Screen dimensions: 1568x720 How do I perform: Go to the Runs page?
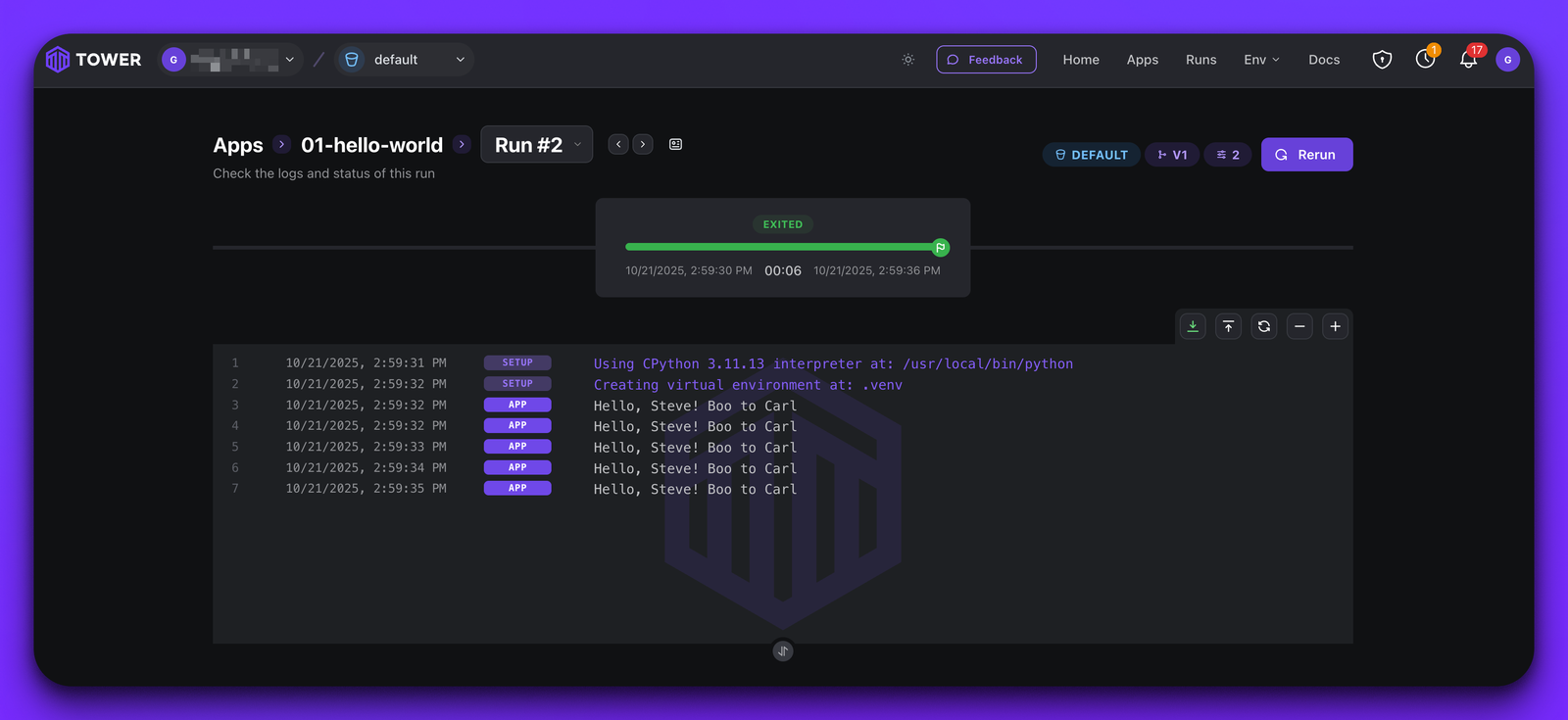(x=1200, y=60)
